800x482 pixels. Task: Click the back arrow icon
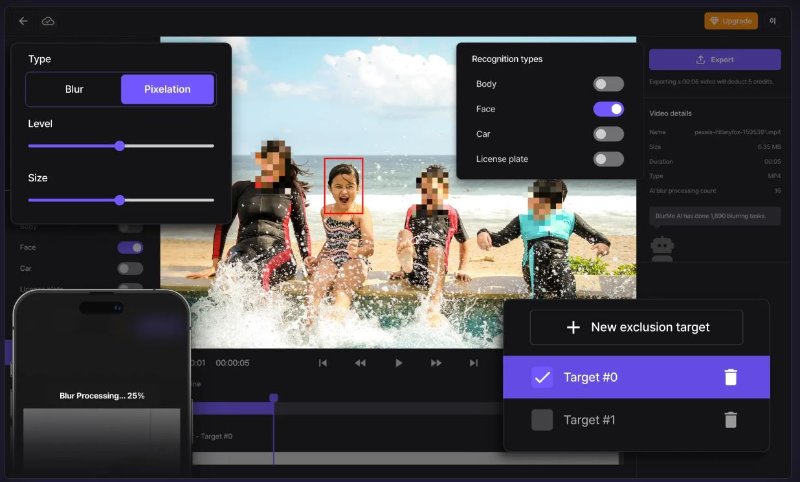coord(23,21)
